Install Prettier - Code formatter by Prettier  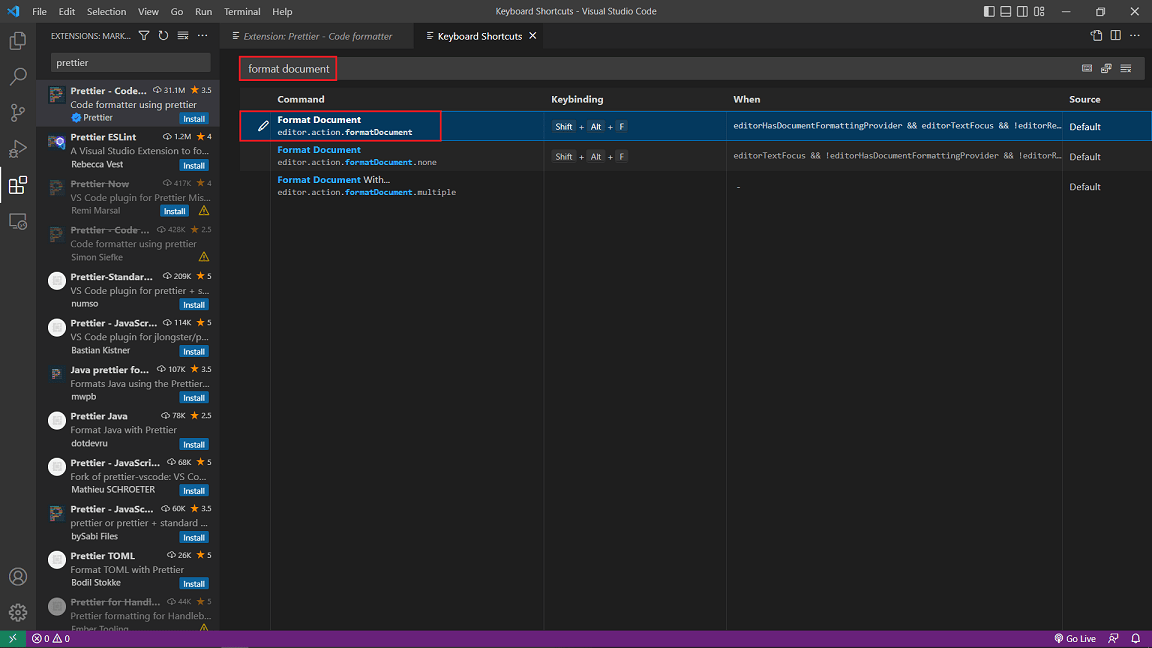click(194, 119)
